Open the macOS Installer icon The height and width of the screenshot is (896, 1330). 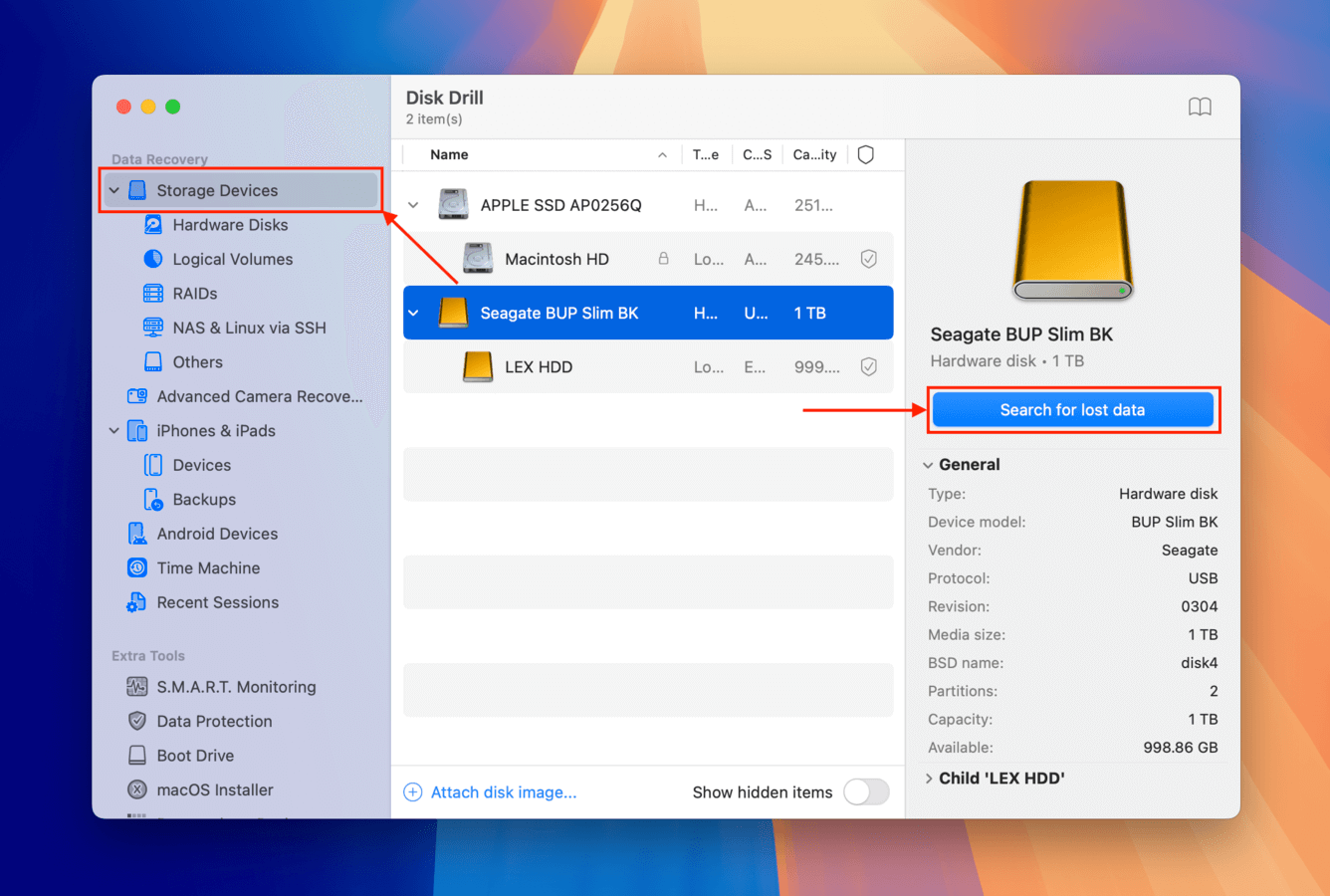[137, 789]
